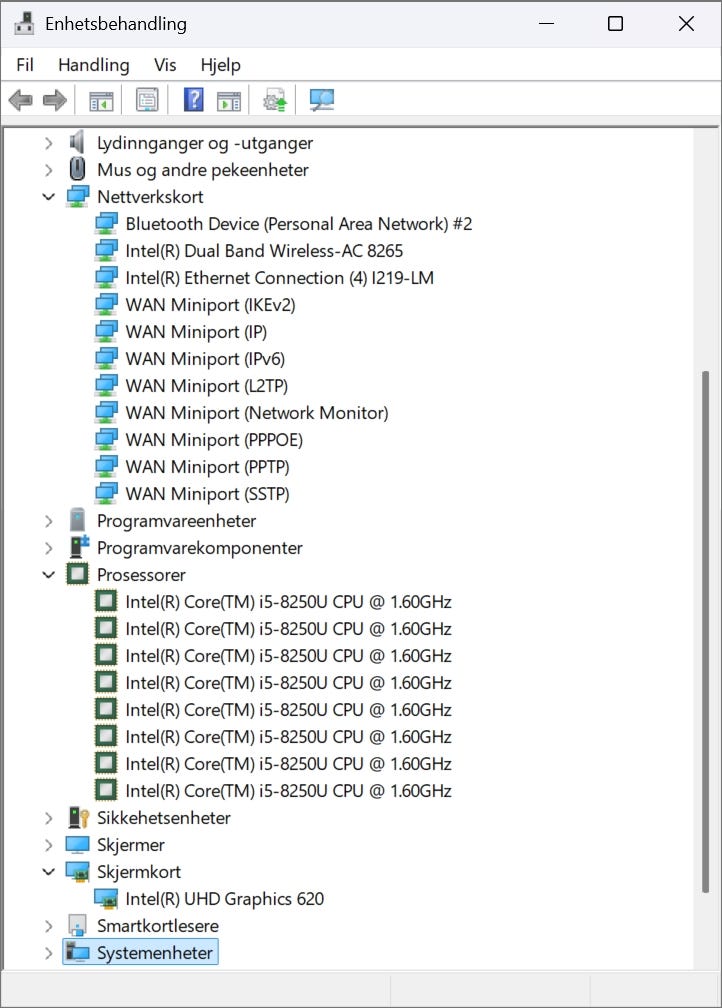The image size is (722, 1008).
Task: Select WAN Miniport (PPPOE)
Action: tap(214, 440)
